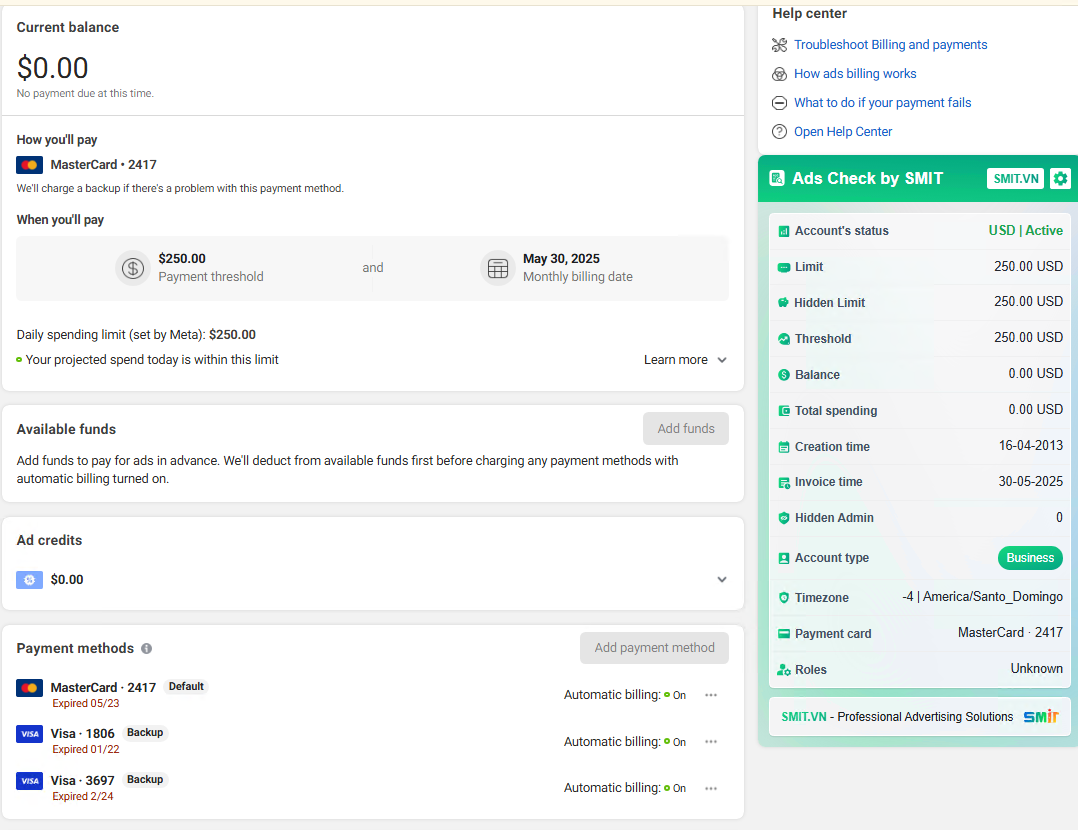1078x830 pixels.
Task: Open How ads billing works link
Action: [855, 74]
